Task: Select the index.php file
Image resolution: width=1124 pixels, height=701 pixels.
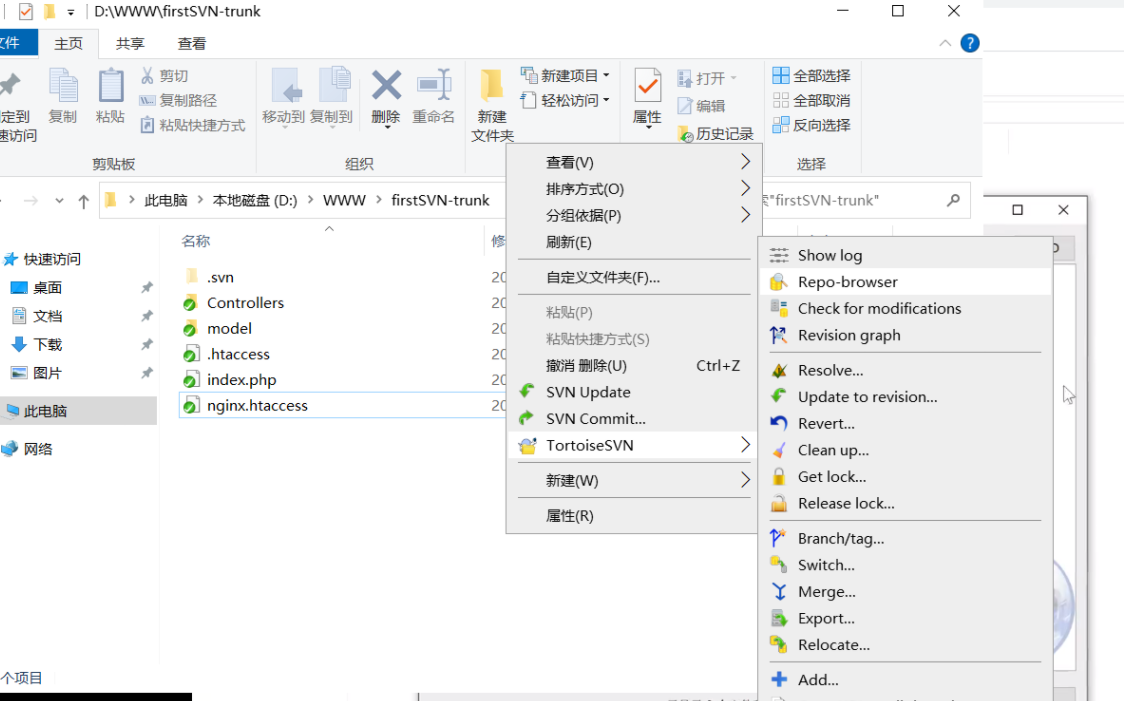Action: tap(242, 379)
